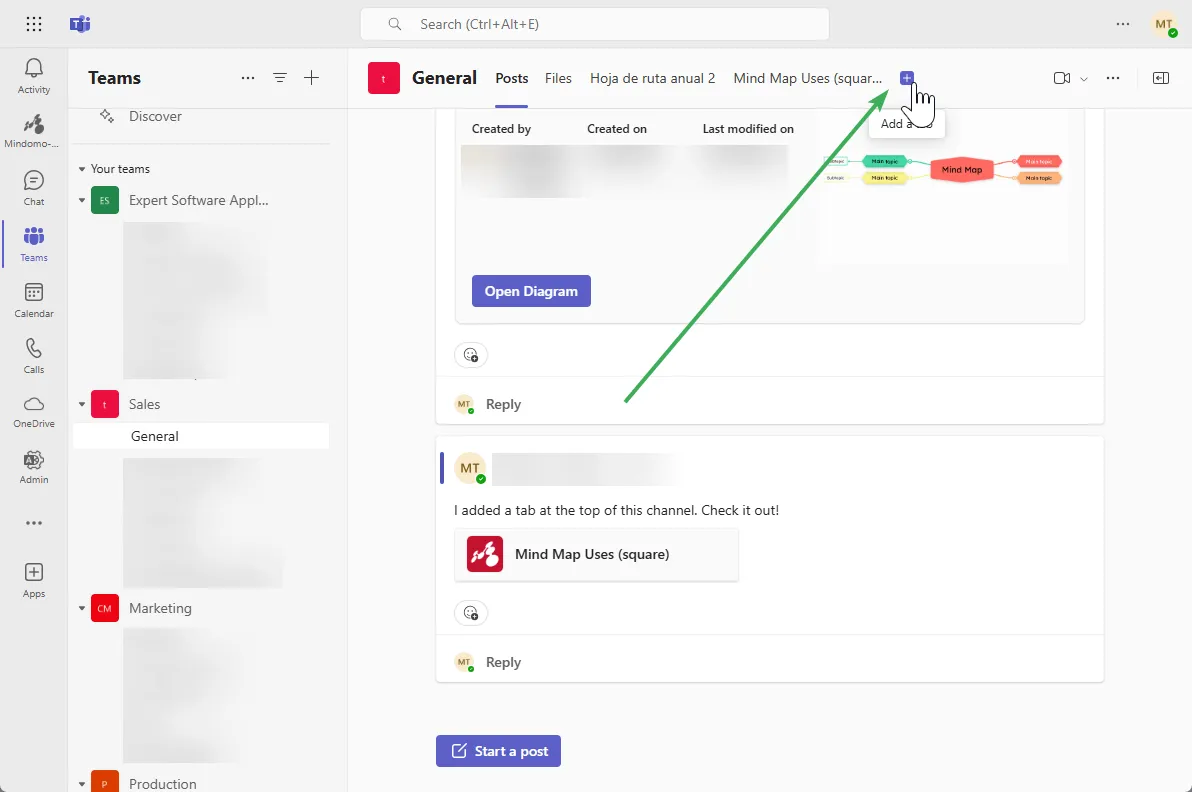Click the Microsoft Teams logo icon
This screenshot has height=792, width=1192.
[80, 24]
